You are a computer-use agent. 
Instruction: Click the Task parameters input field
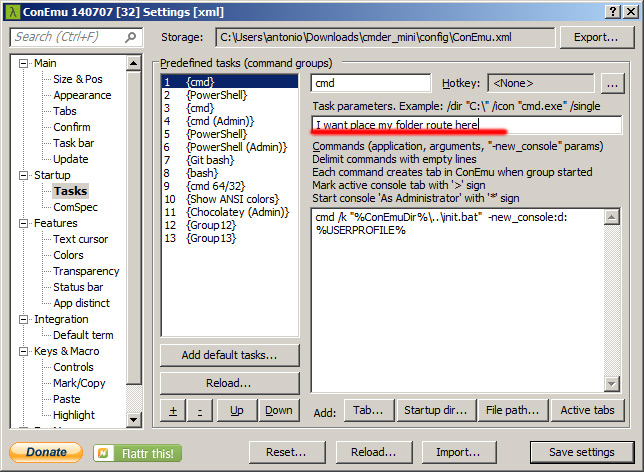point(467,125)
